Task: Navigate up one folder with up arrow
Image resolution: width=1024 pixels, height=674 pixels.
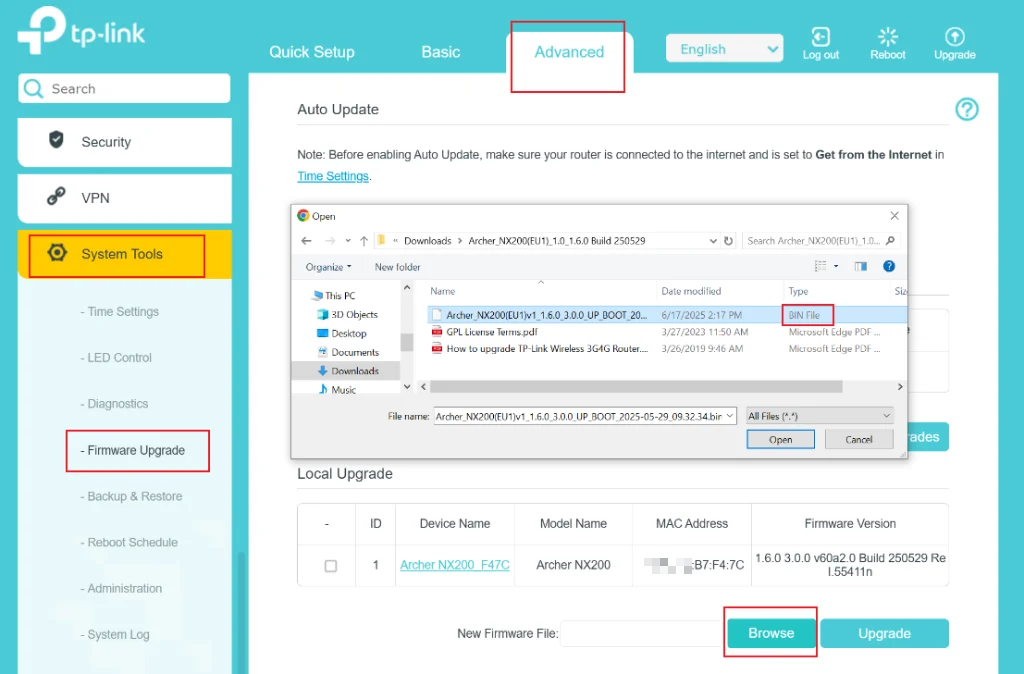Action: click(364, 241)
